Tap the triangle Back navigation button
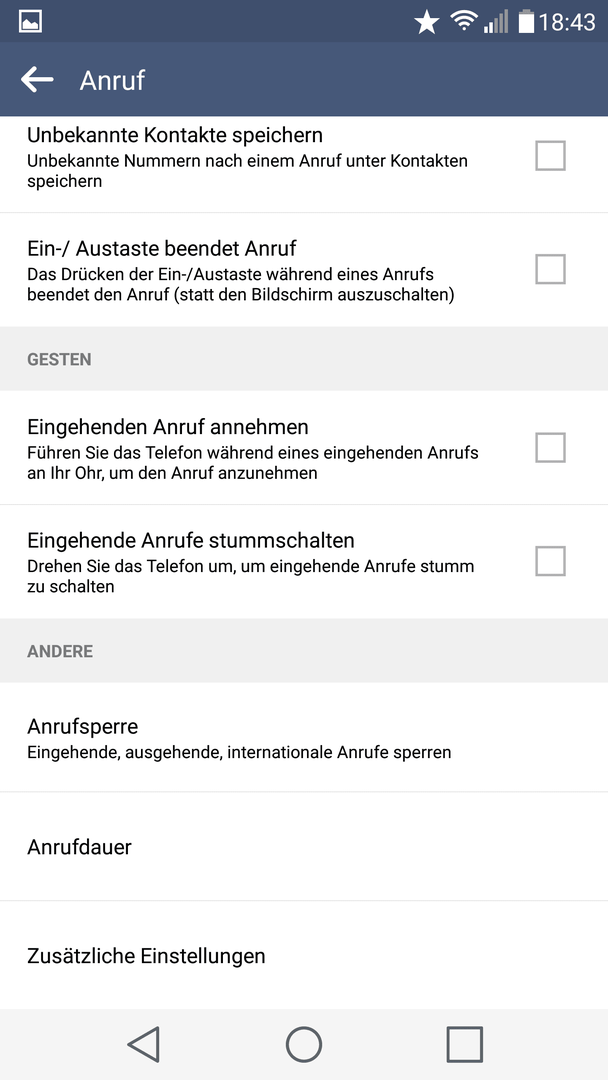This screenshot has height=1080, width=608. pos(144,1044)
